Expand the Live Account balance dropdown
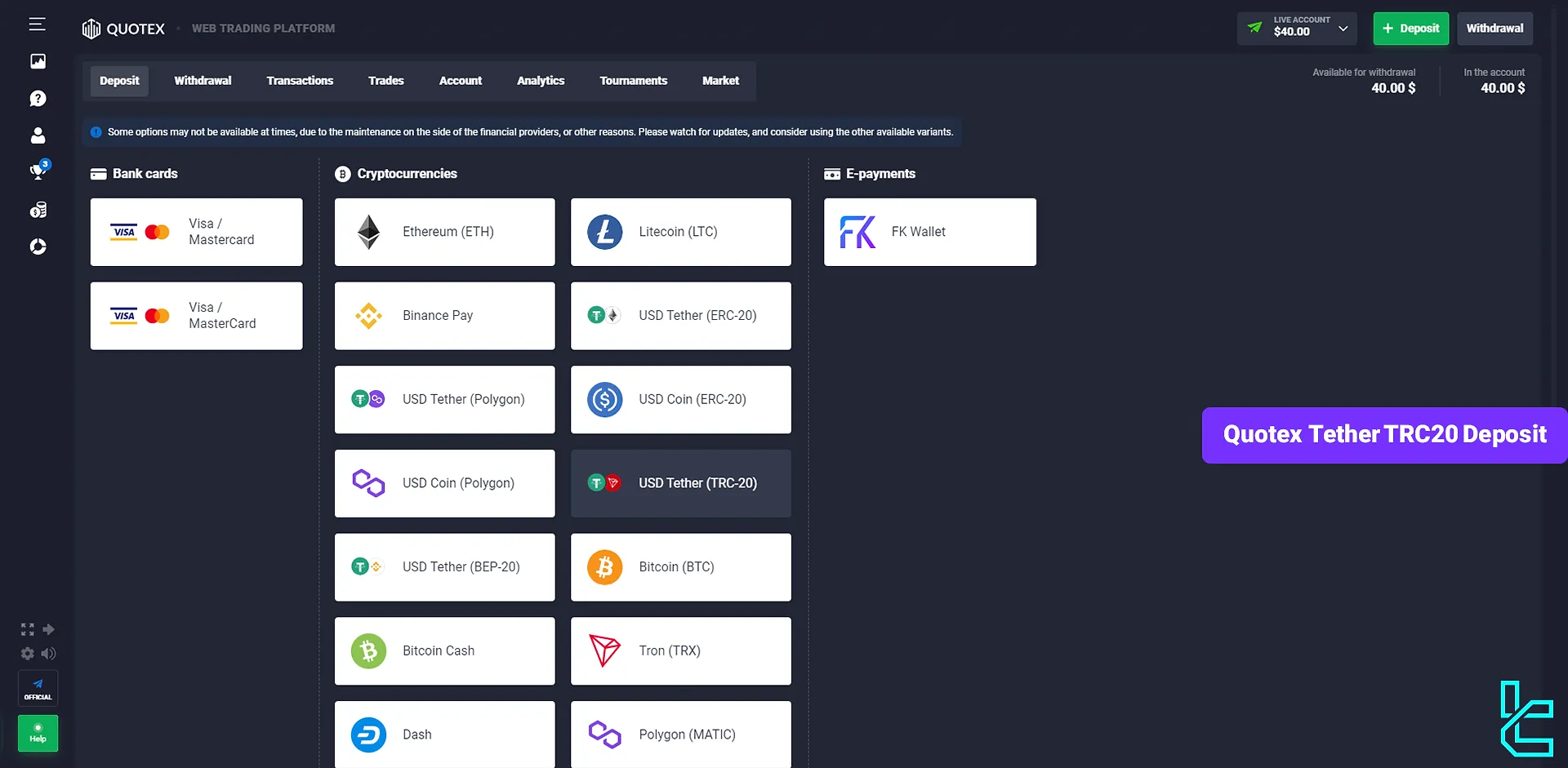 (x=1297, y=29)
